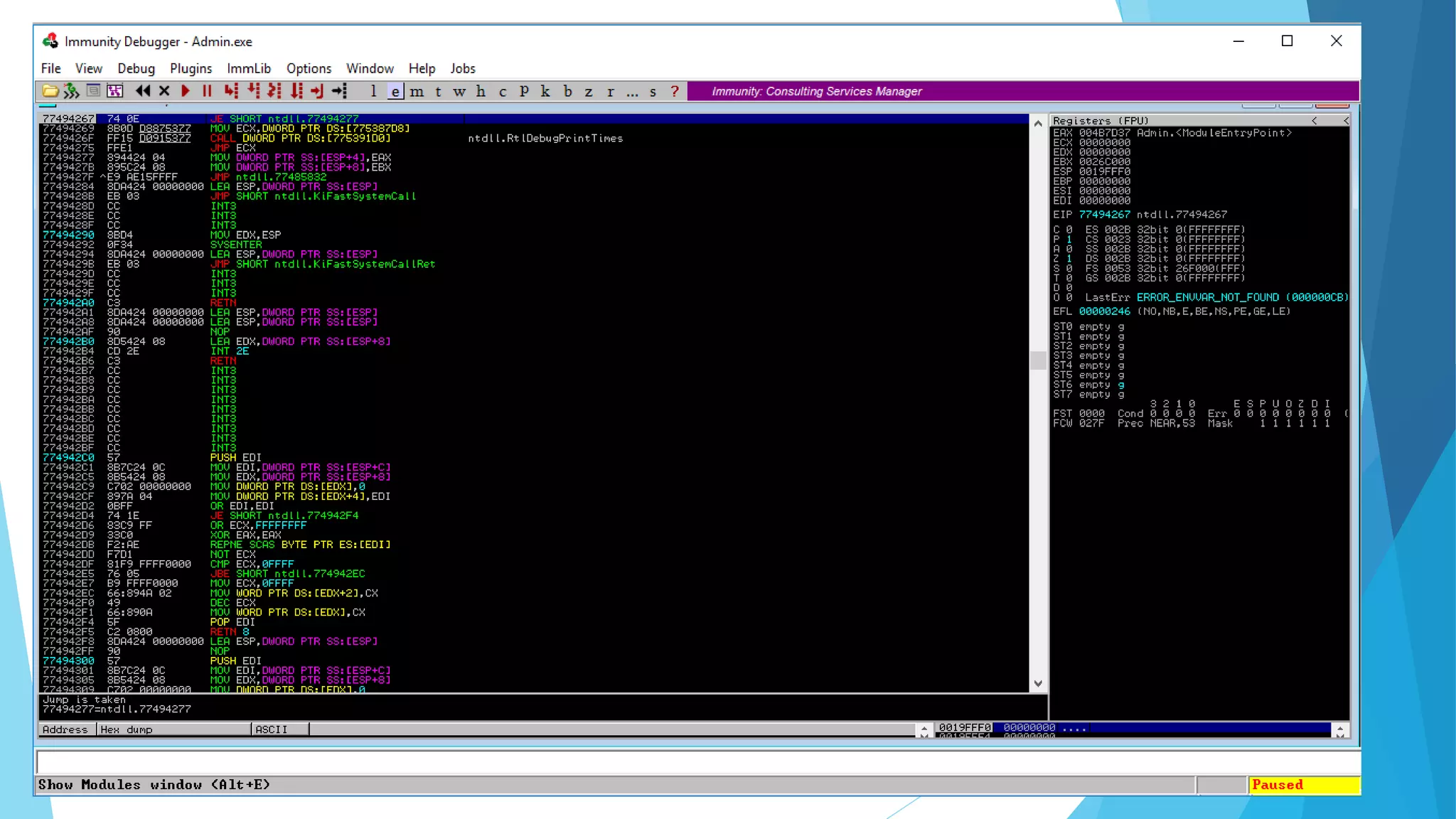This screenshot has width=1456, height=819.
Task: Click the Execute till return icon
Action: (317, 91)
